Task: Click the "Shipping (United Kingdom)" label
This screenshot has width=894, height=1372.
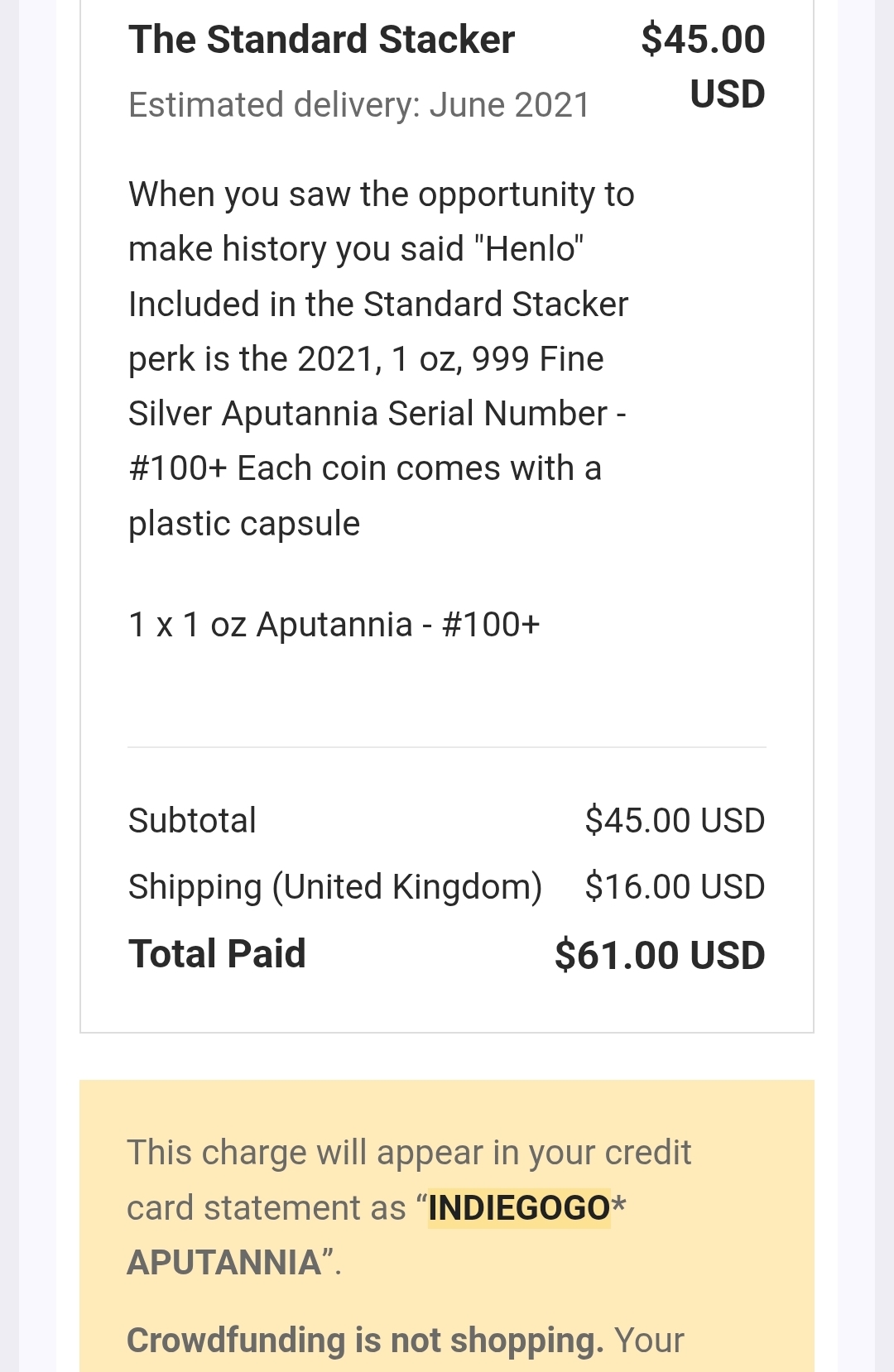Action: [334, 887]
